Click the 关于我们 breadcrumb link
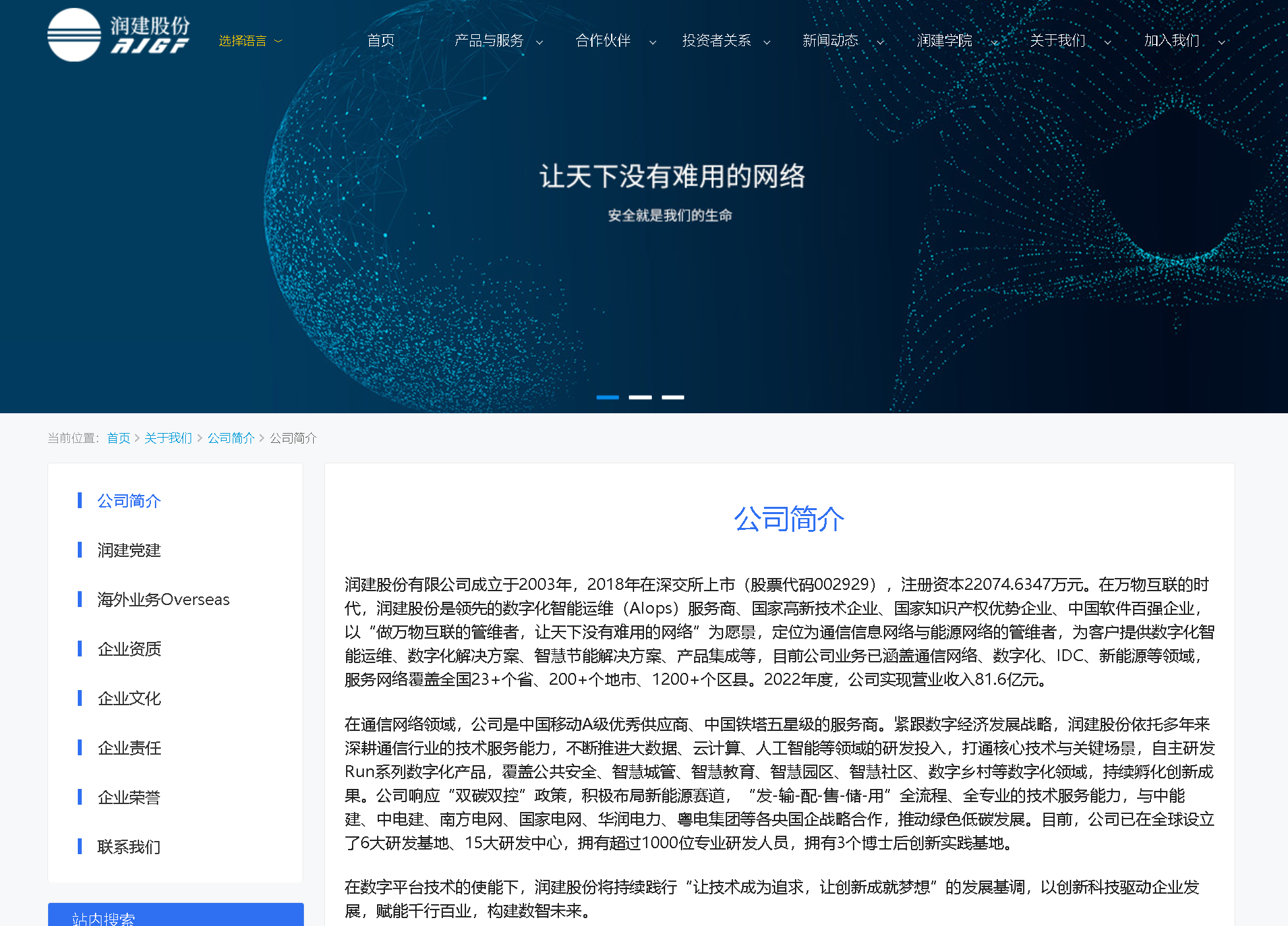1288x926 pixels. [168, 438]
